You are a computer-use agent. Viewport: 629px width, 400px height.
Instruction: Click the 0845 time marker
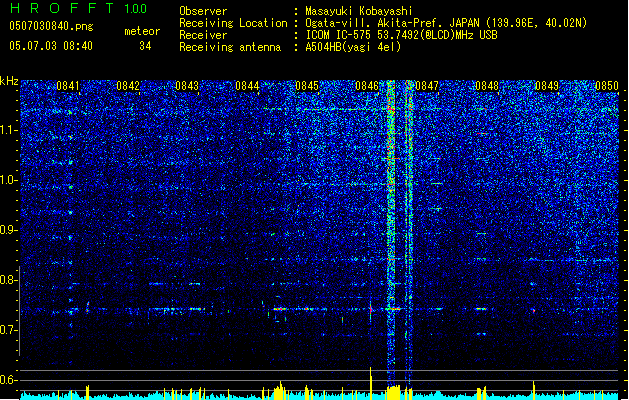click(307, 86)
